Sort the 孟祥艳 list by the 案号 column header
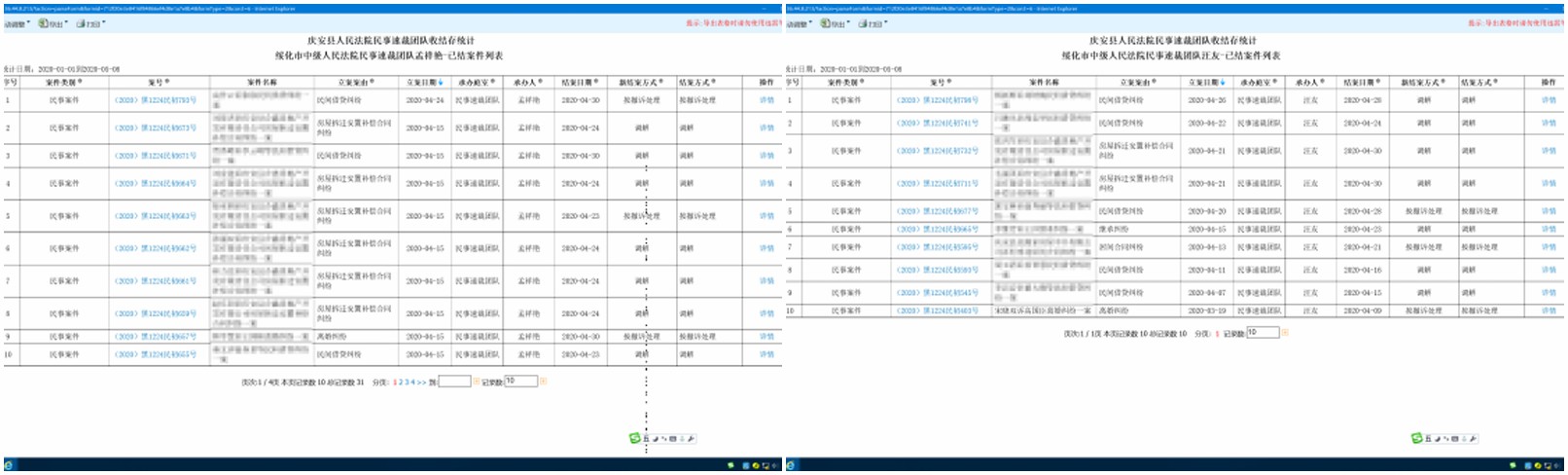 (x=158, y=83)
